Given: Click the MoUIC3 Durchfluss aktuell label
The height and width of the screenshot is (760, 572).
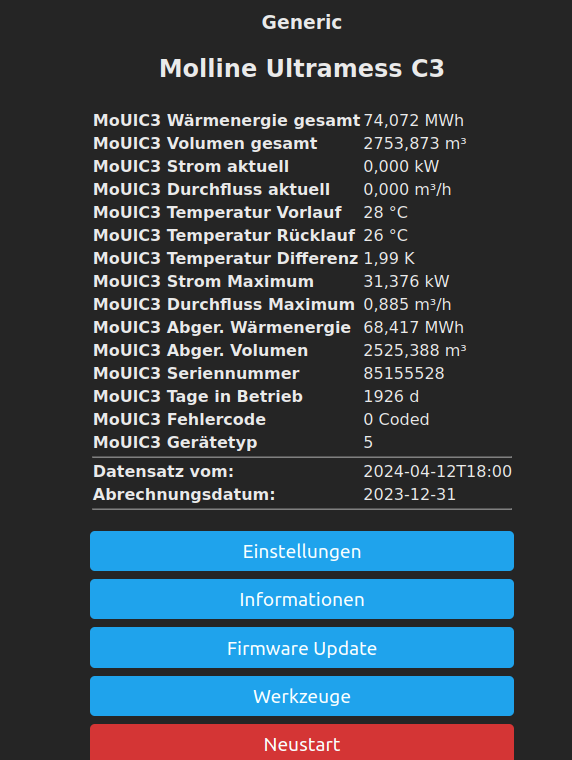Looking at the screenshot, I should (x=211, y=190).
